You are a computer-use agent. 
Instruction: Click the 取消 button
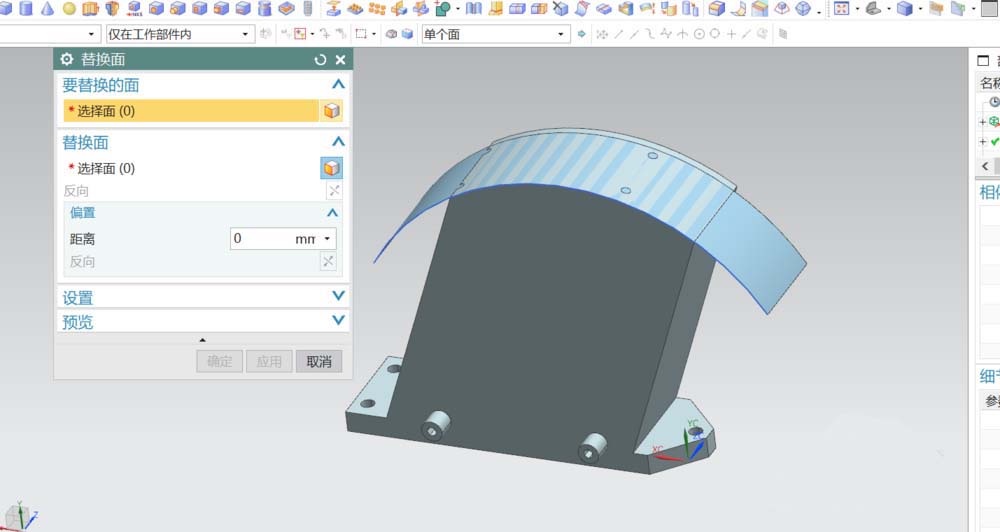coord(319,361)
